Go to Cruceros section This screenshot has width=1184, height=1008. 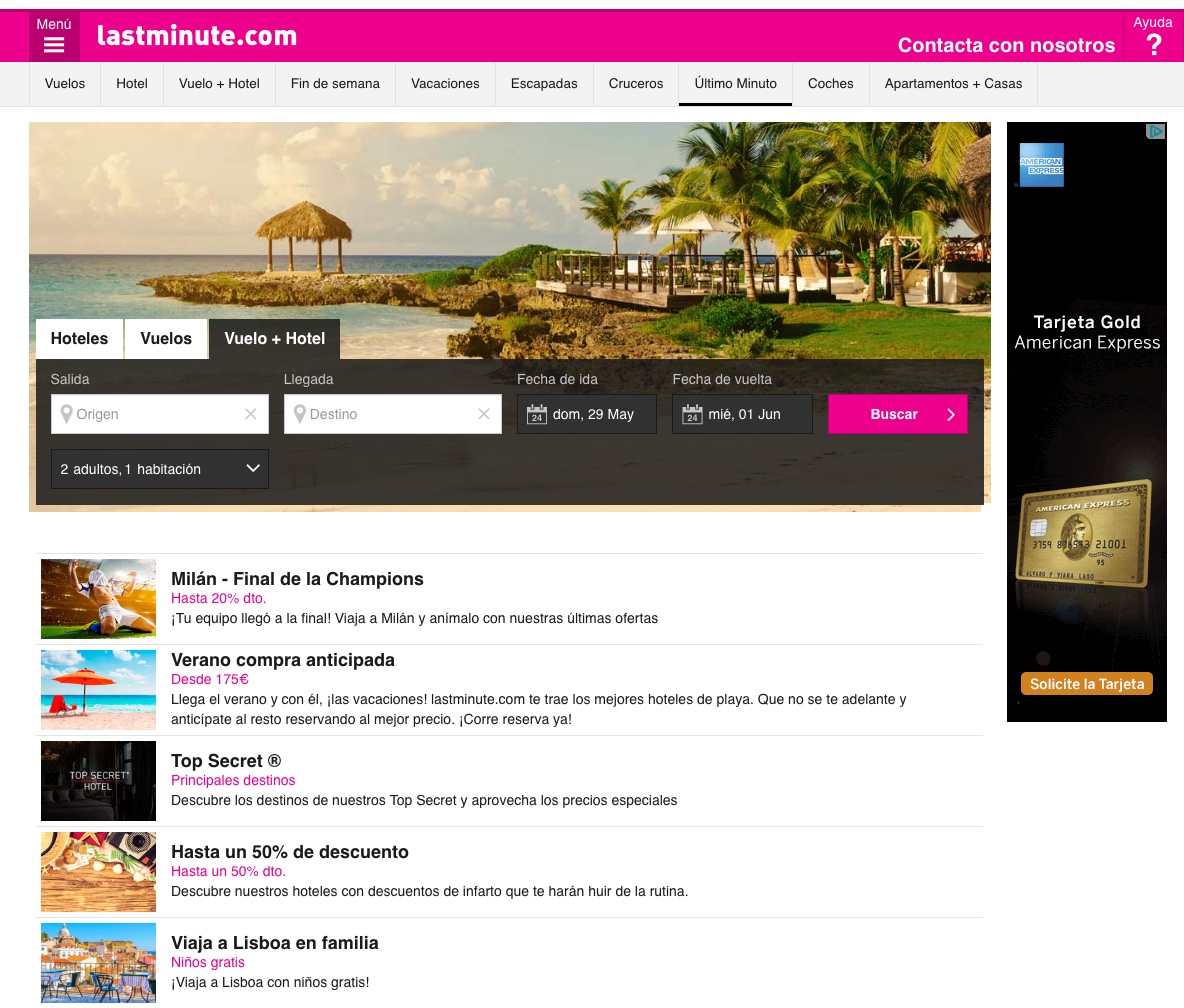click(x=636, y=84)
